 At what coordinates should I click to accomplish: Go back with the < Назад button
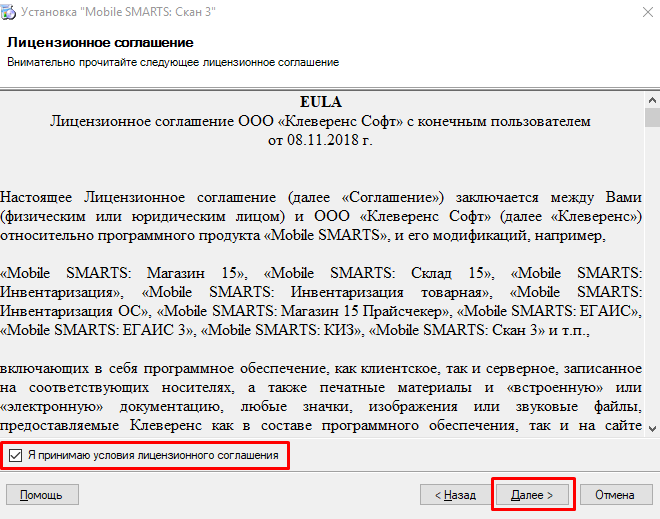click(x=455, y=495)
